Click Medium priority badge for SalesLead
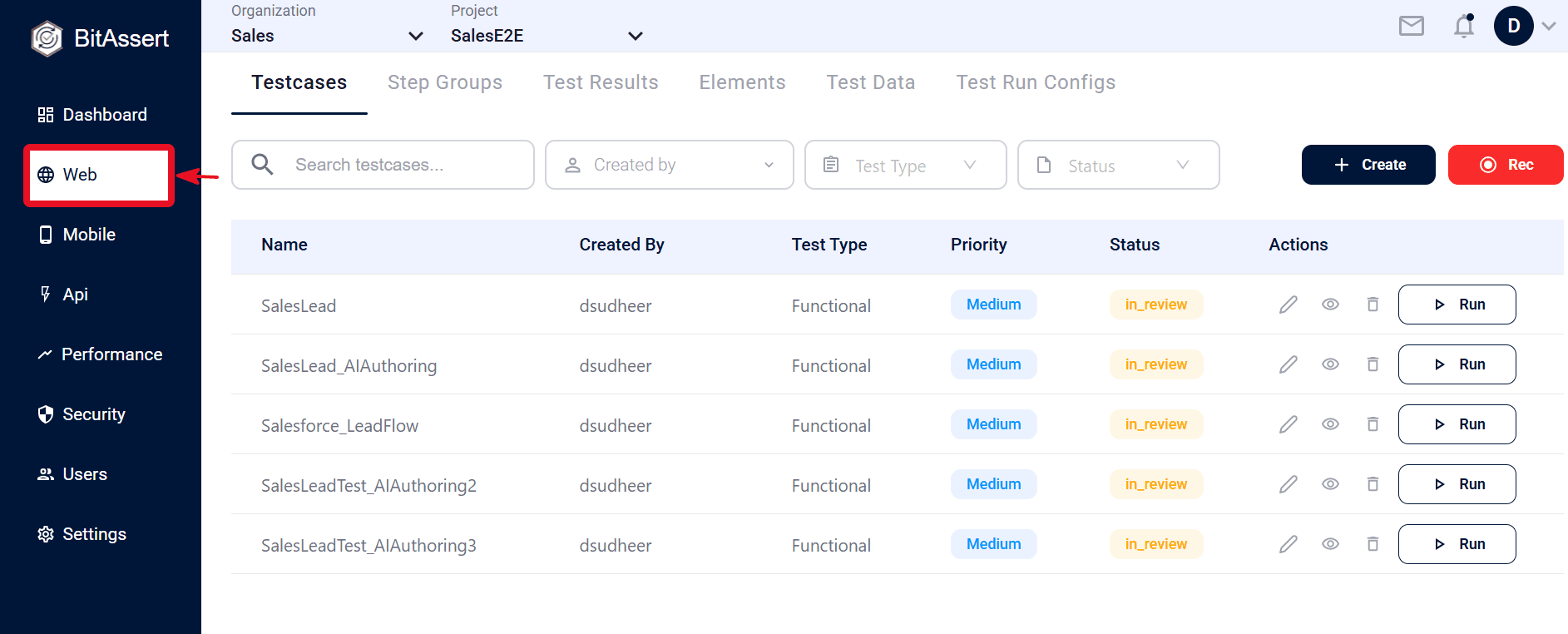The height and width of the screenshot is (634, 1568). click(x=993, y=305)
